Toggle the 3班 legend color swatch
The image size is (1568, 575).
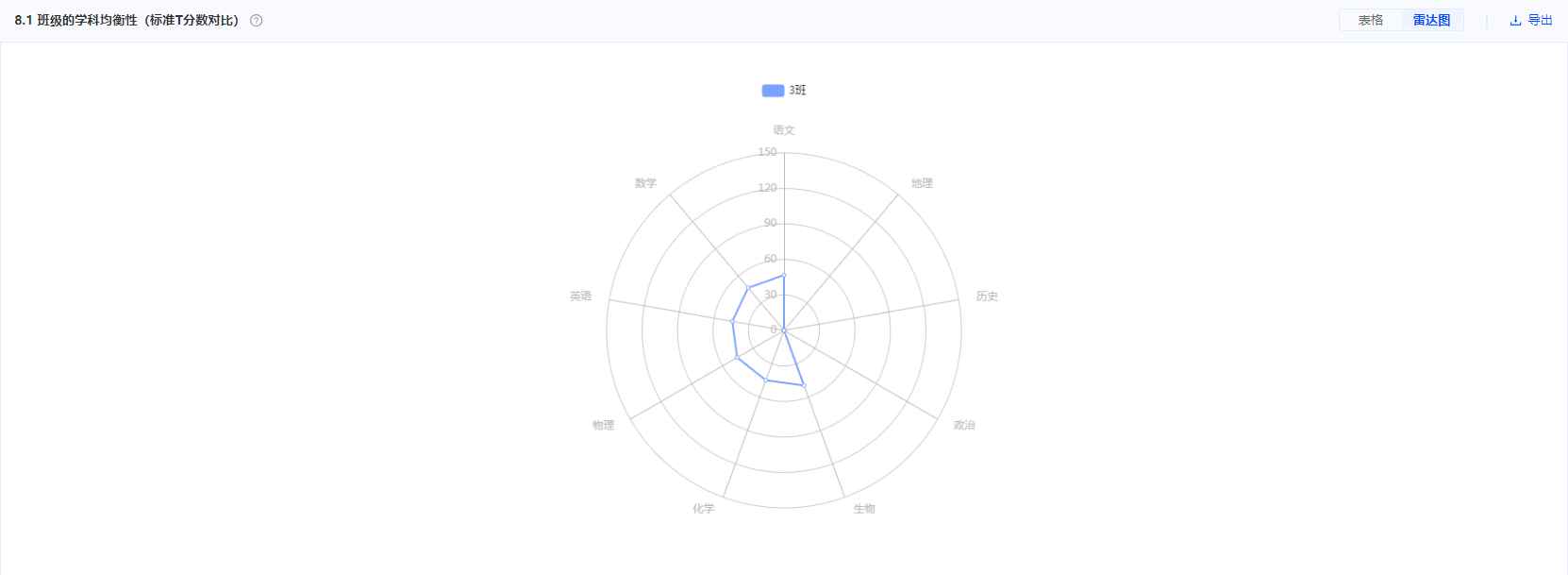pyautogui.click(x=773, y=91)
